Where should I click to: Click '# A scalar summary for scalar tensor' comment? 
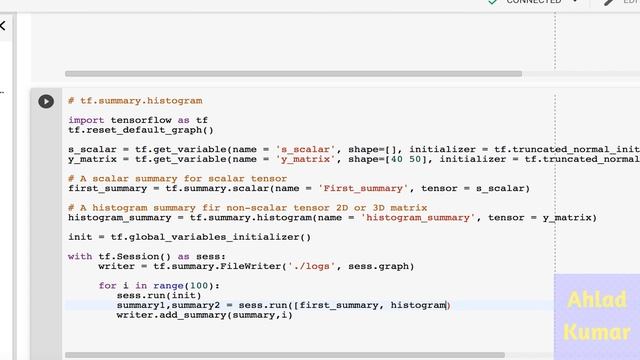click(178, 179)
